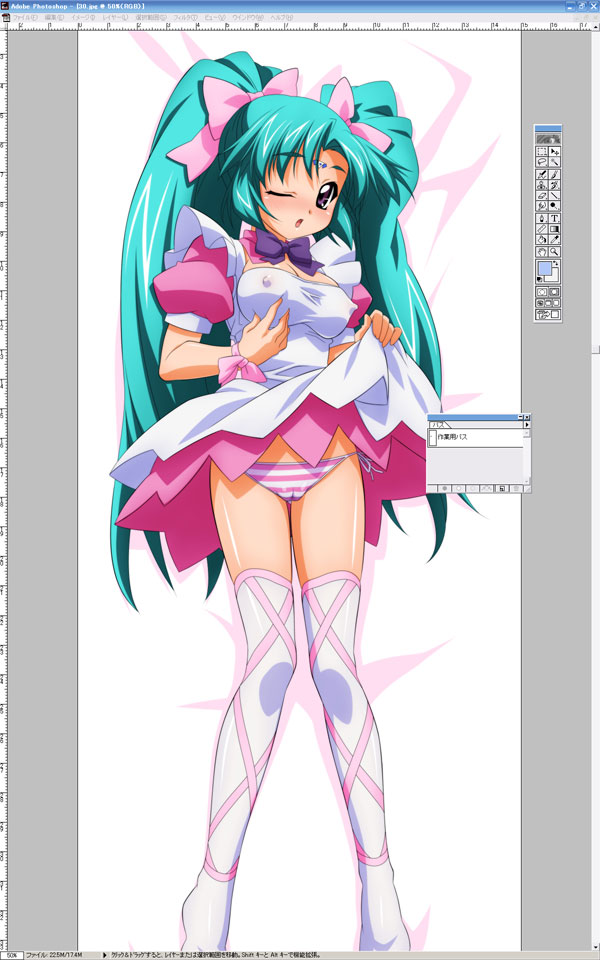This screenshot has height=960, width=600.
Task: Create new path in Paths palette
Action: click(x=502, y=489)
